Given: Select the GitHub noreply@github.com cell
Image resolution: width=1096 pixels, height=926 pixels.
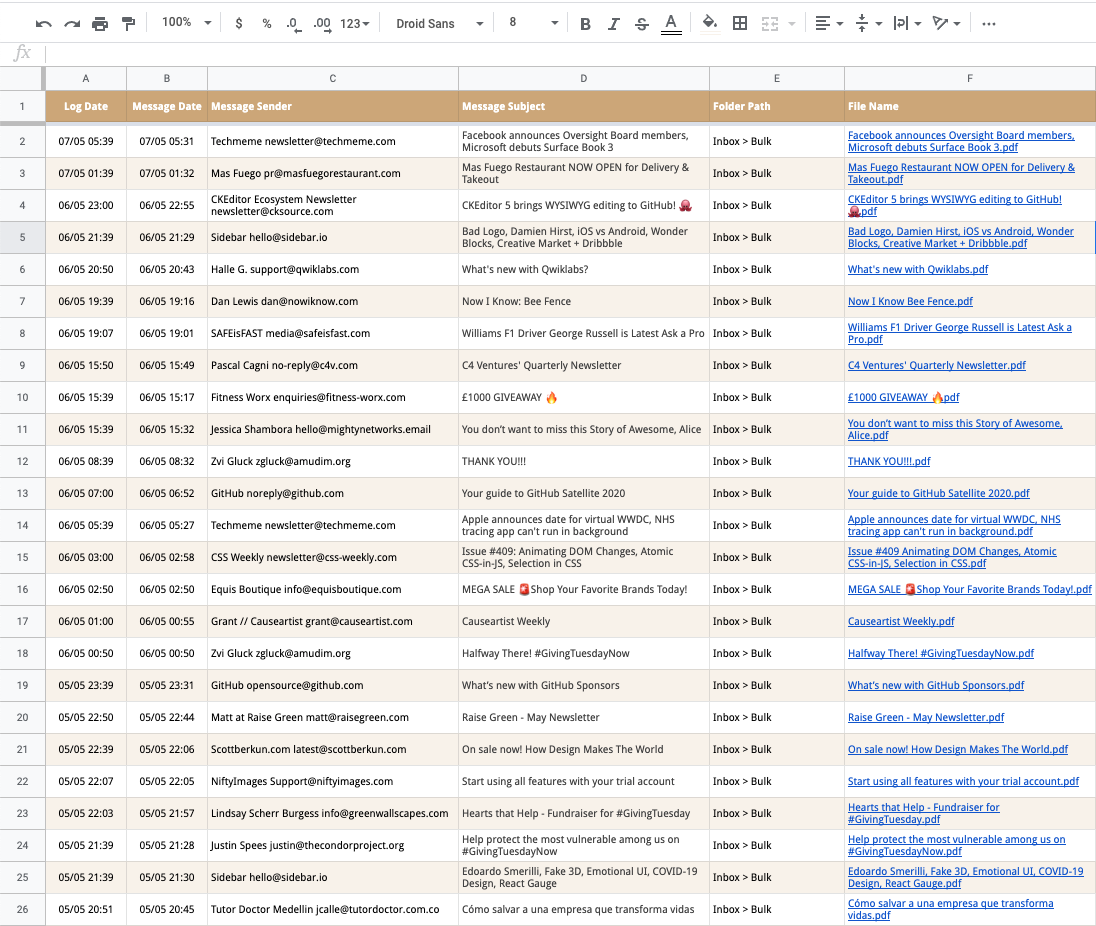Looking at the screenshot, I should click(333, 494).
